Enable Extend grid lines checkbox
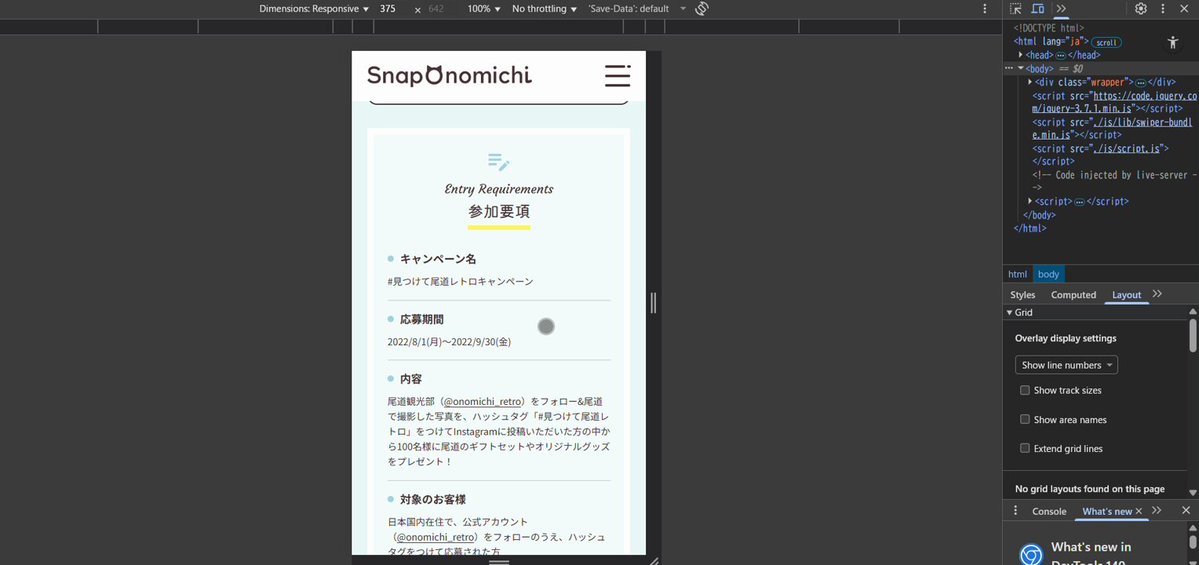This screenshot has height=565, width=1199. tap(1025, 448)
